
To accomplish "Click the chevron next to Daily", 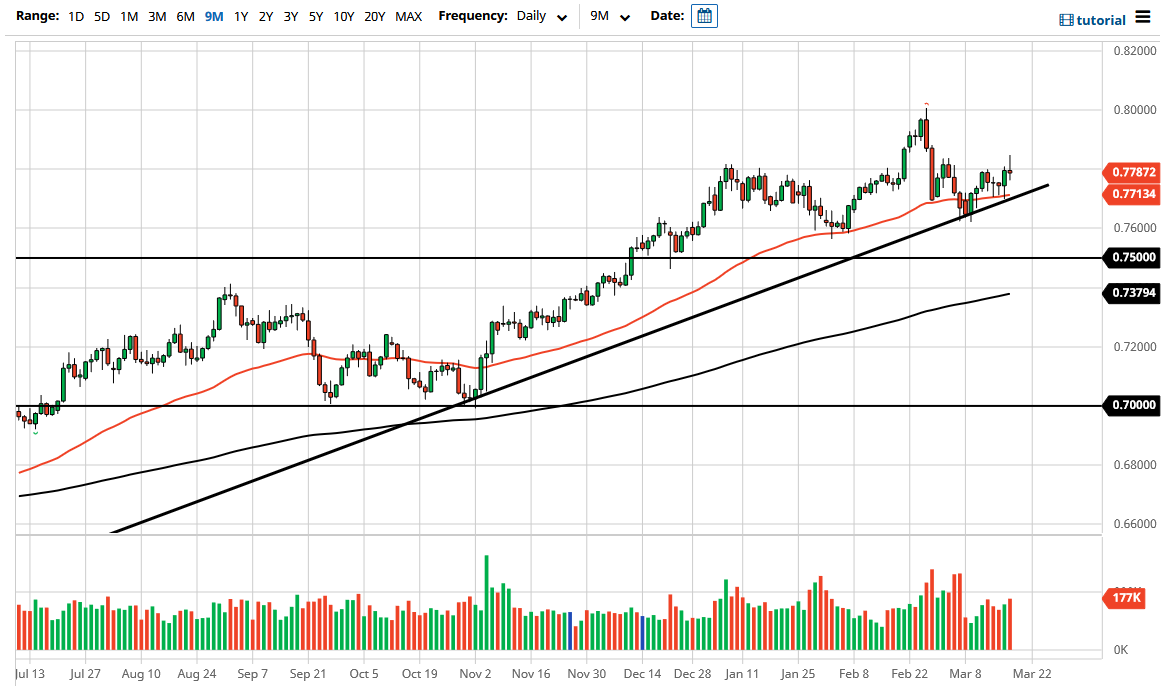I will [561, 17].
